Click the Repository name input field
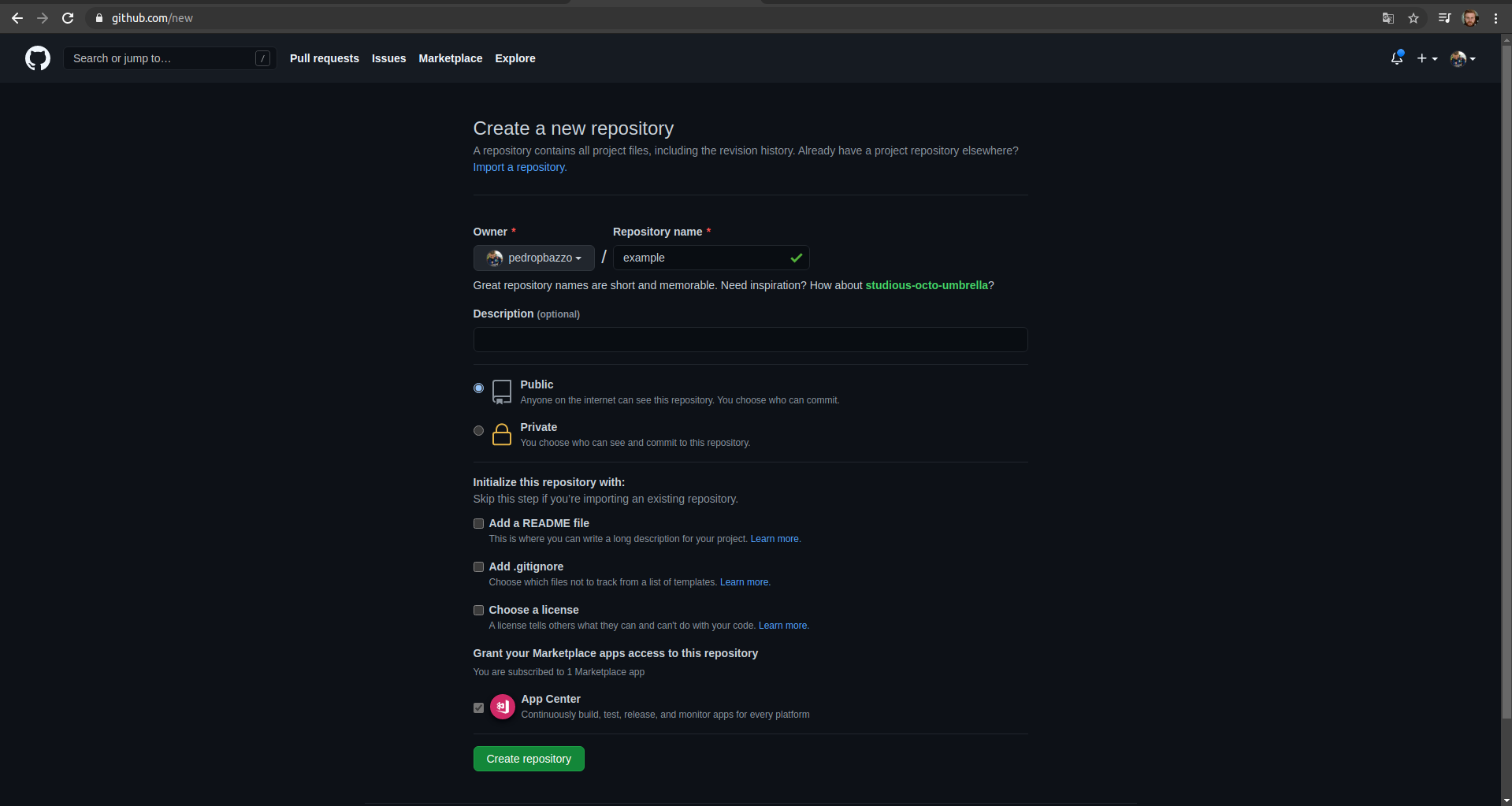This screenshot has width=1512, height=806. [x=711, y=258]
